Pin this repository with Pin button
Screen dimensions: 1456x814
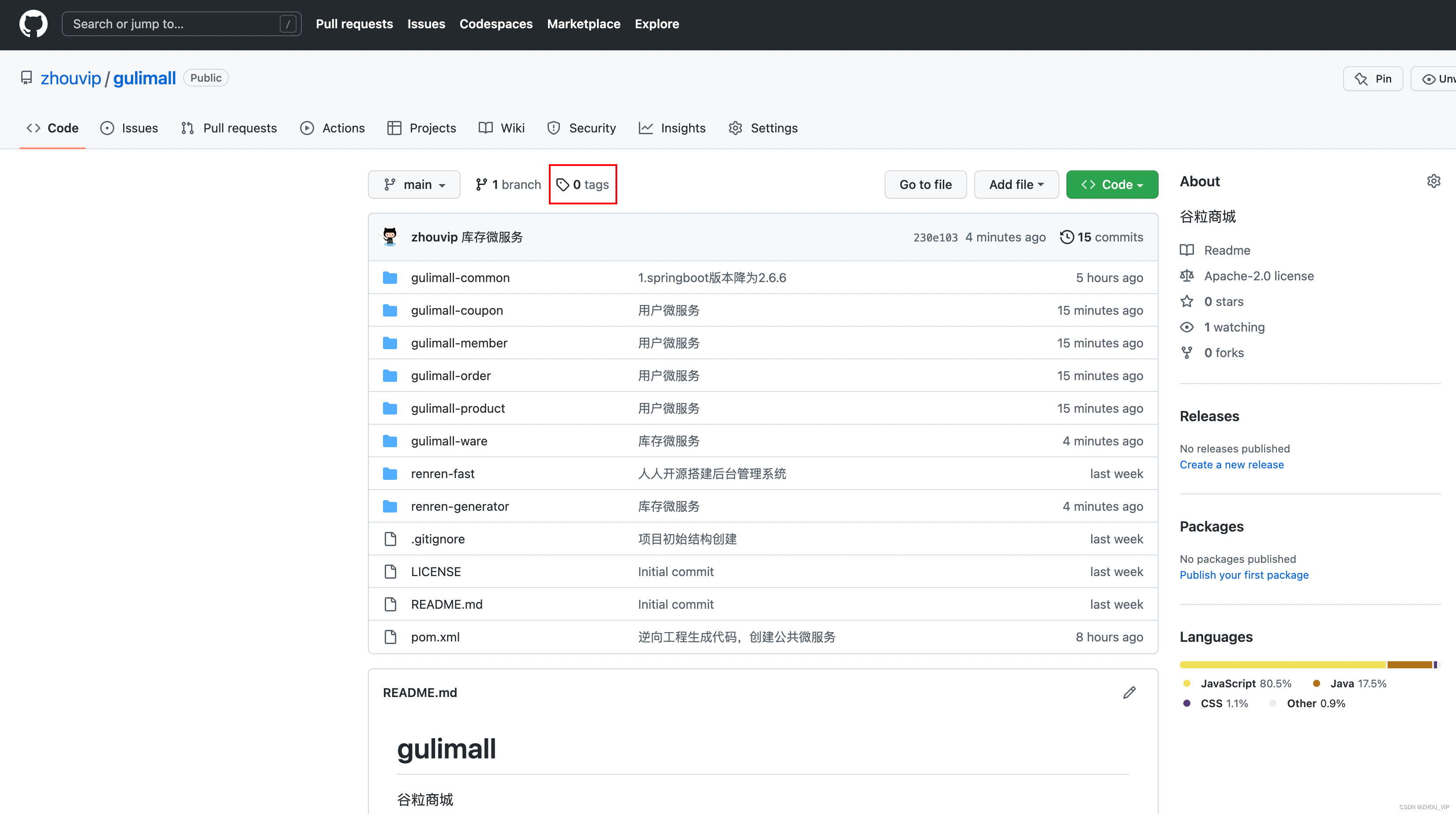point(1373,79)
